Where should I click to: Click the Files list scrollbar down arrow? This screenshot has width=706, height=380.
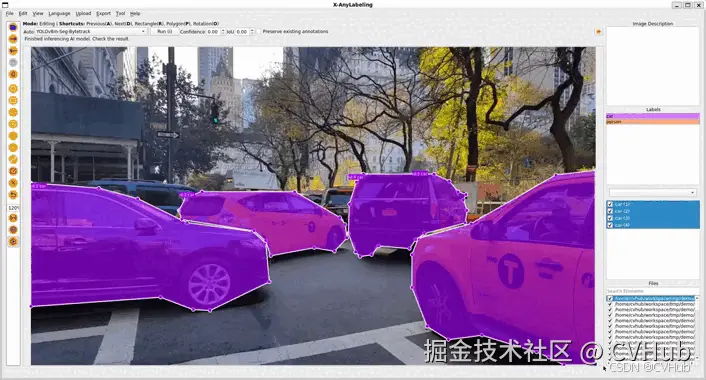[697, 358]
